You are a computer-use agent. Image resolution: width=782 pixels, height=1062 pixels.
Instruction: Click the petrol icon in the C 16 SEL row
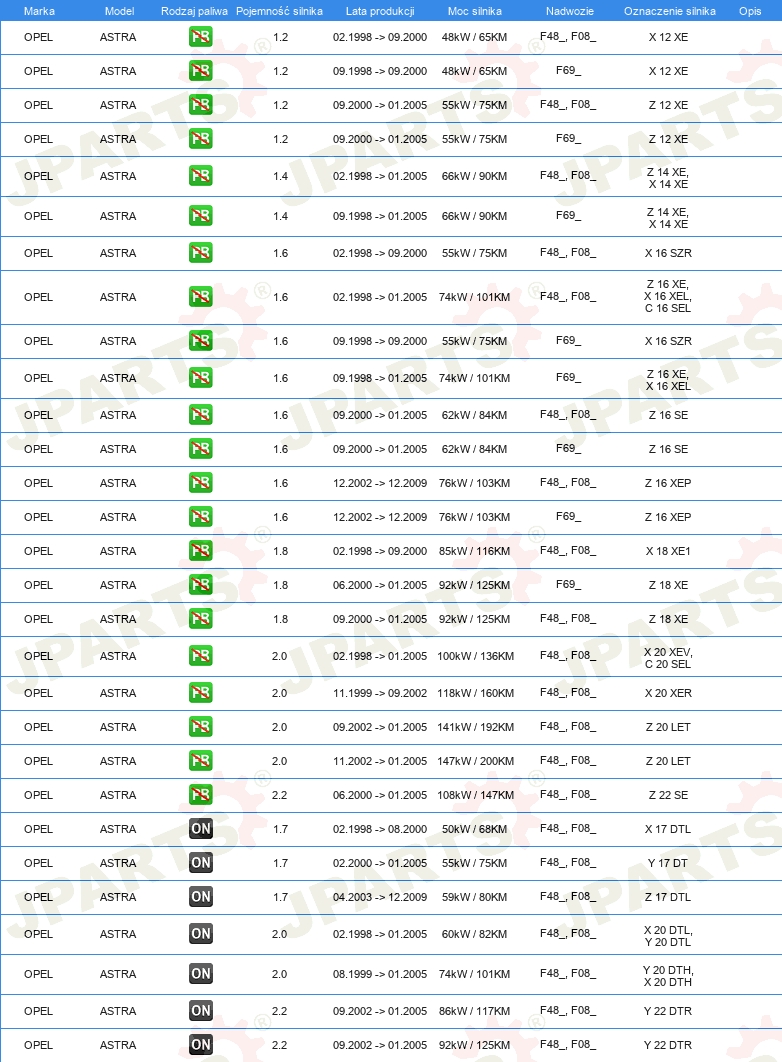point(200,297)
